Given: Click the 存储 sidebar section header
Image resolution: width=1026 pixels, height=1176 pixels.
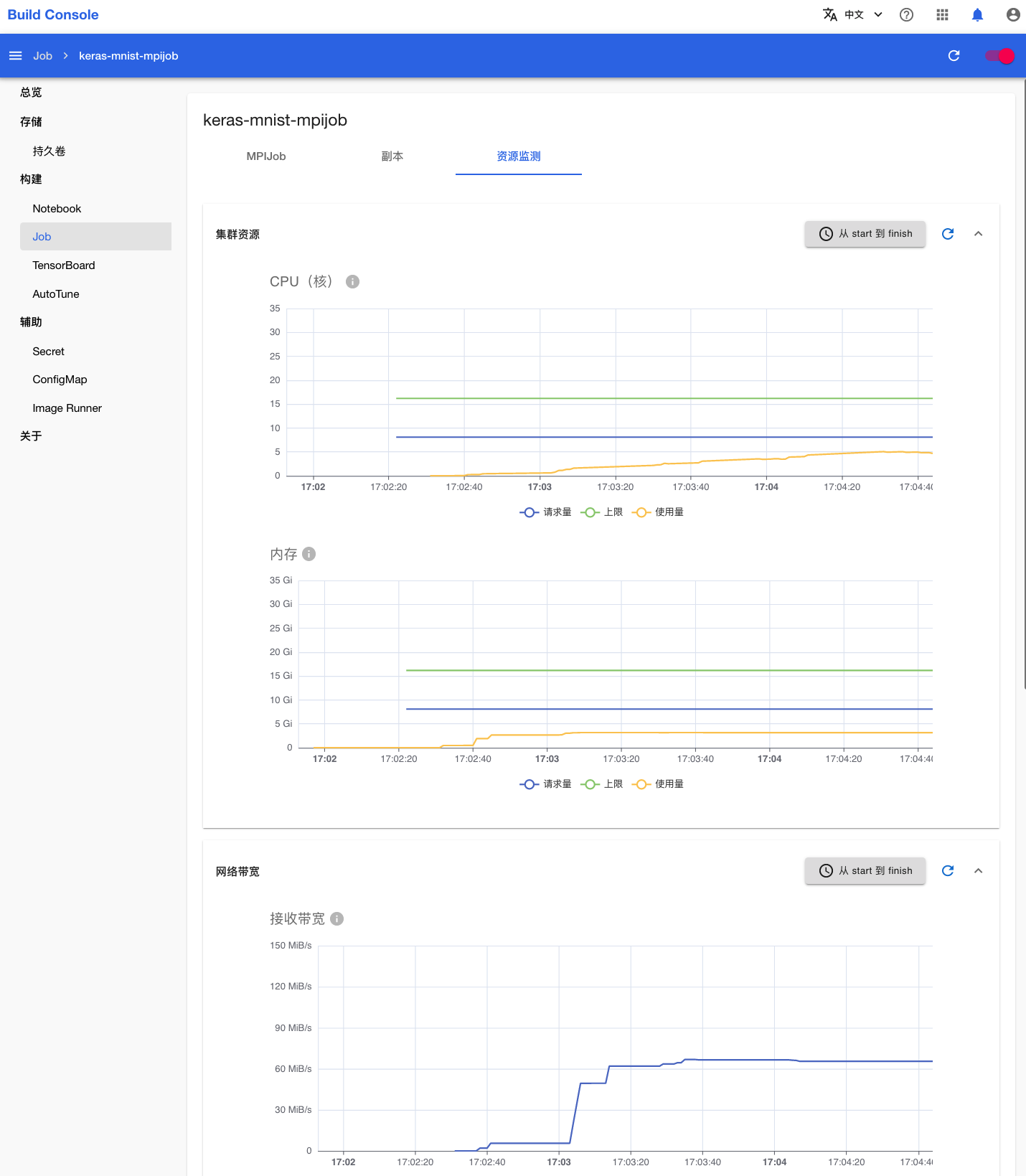Looking at the screenshot, I should tap(31, 122).
